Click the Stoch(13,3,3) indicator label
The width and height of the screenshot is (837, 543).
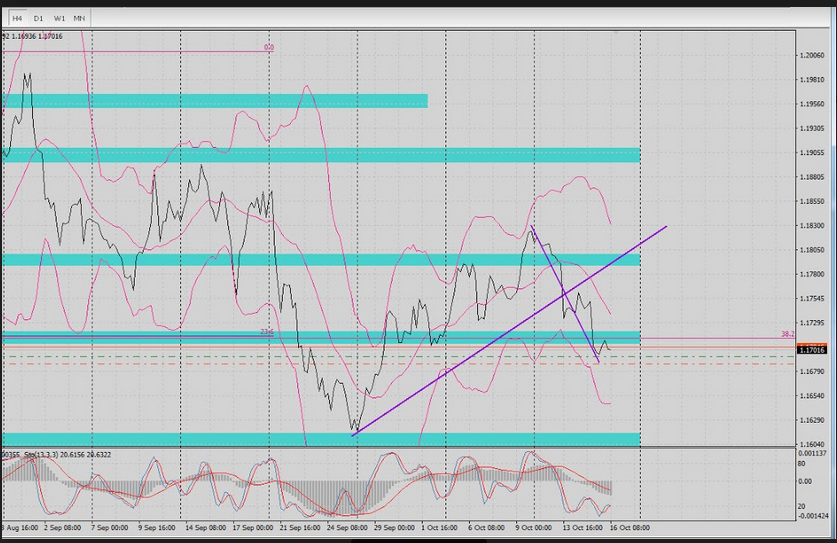[x=40, y=453]
